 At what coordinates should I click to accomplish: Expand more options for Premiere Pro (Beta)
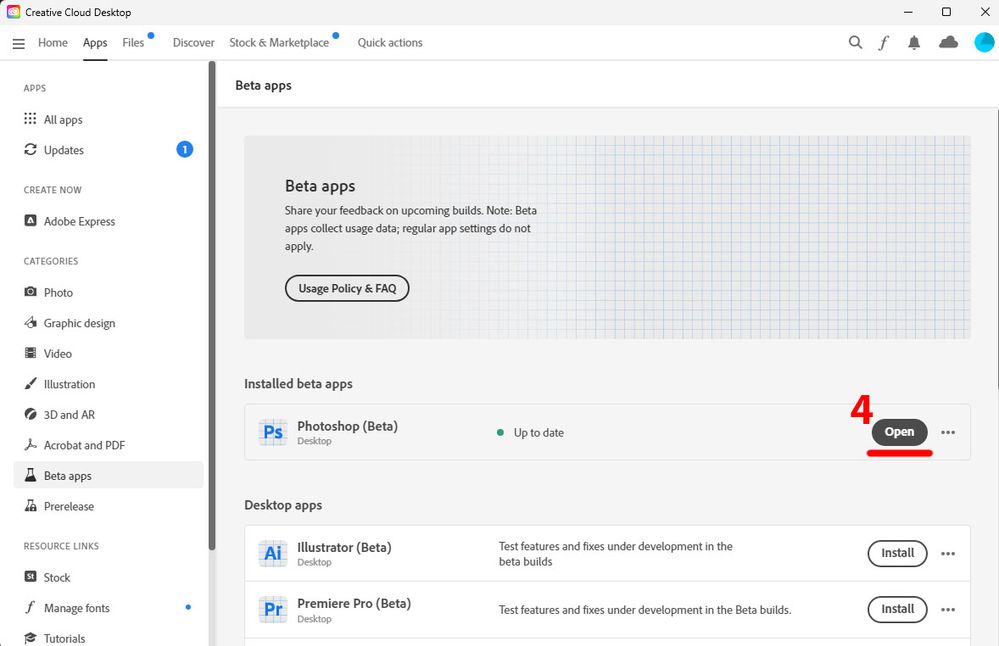pos(948,610)
